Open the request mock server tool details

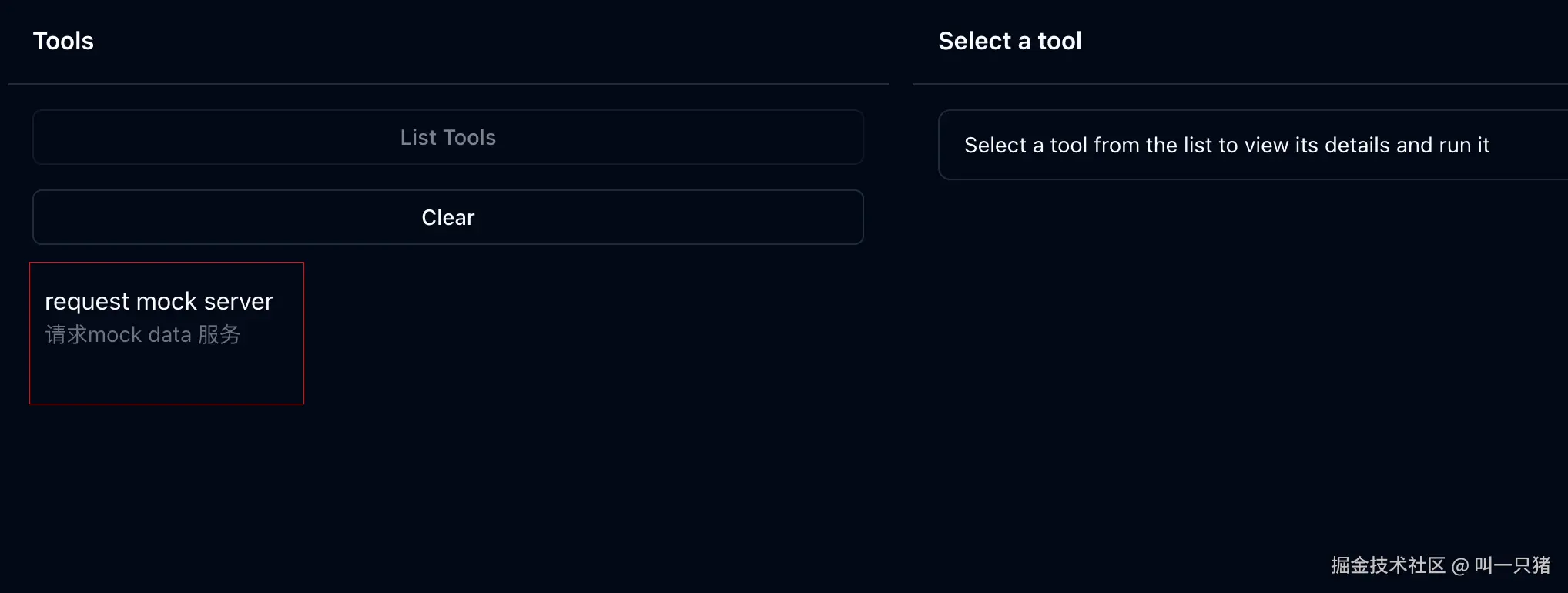click(166, 332)
